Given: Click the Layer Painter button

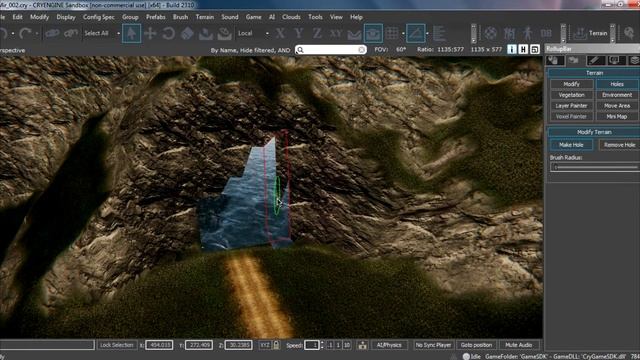Looking at the screenshot, I should pyautogui.click(x=571, y=106).
